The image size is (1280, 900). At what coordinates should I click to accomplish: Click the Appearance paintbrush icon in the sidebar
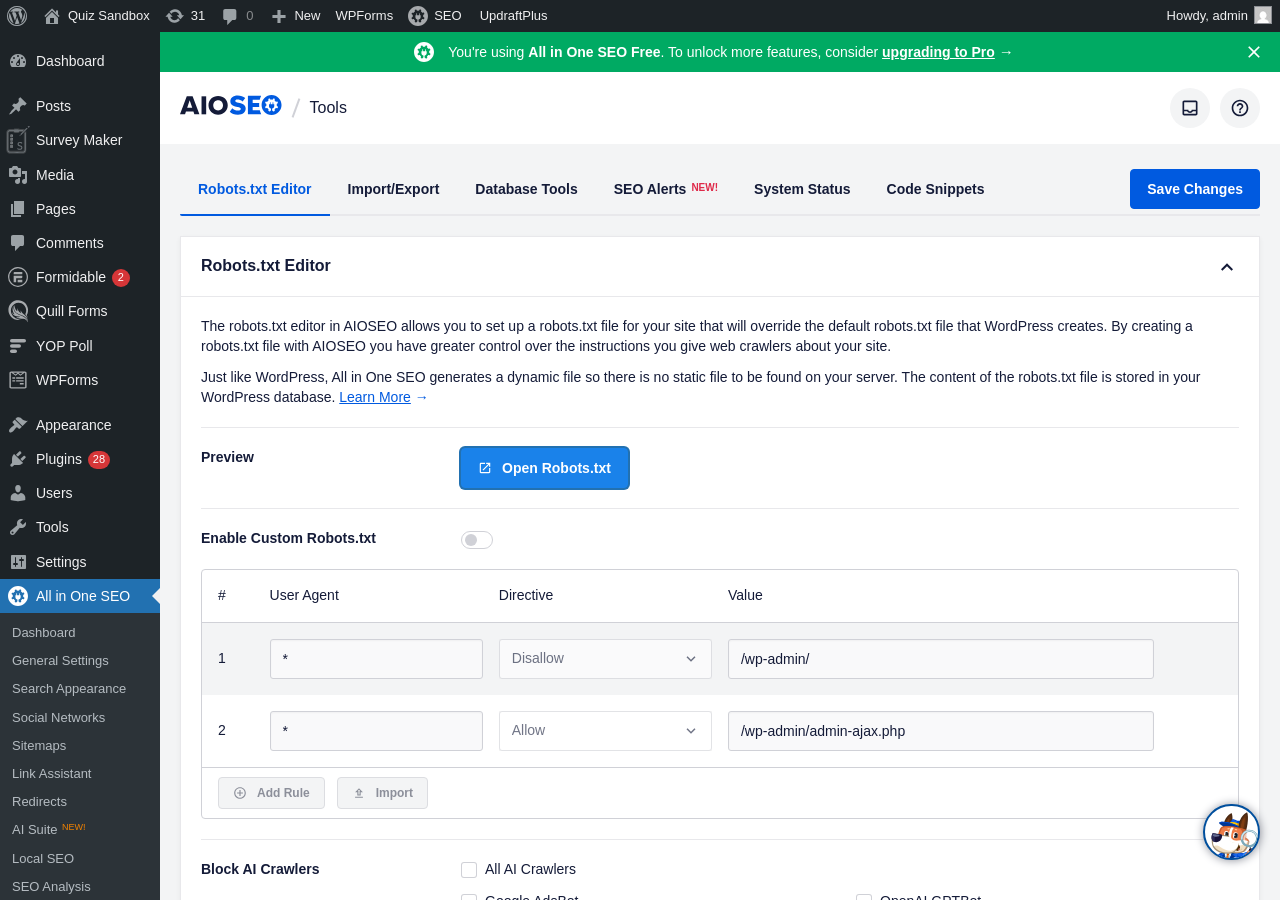click(18, 425)
